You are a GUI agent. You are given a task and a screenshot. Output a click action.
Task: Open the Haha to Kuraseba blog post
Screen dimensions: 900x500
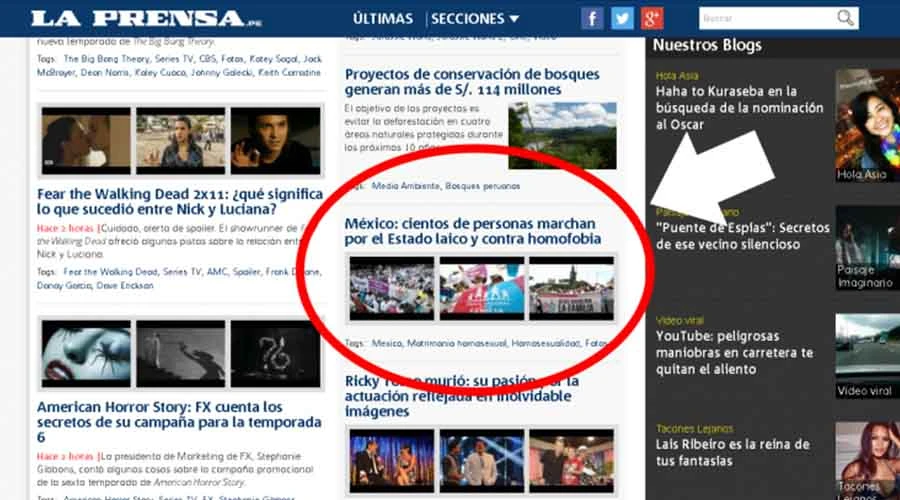point(740,108)
